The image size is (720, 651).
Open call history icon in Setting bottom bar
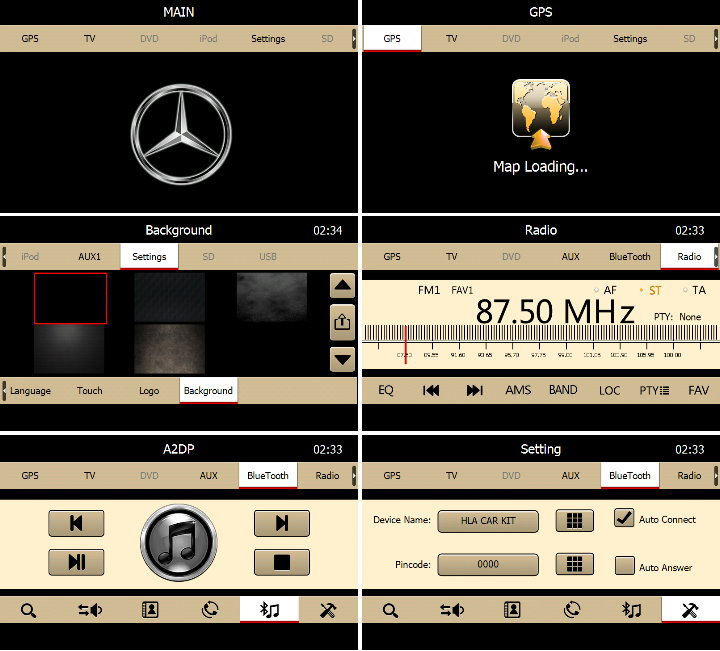(572, 610)
